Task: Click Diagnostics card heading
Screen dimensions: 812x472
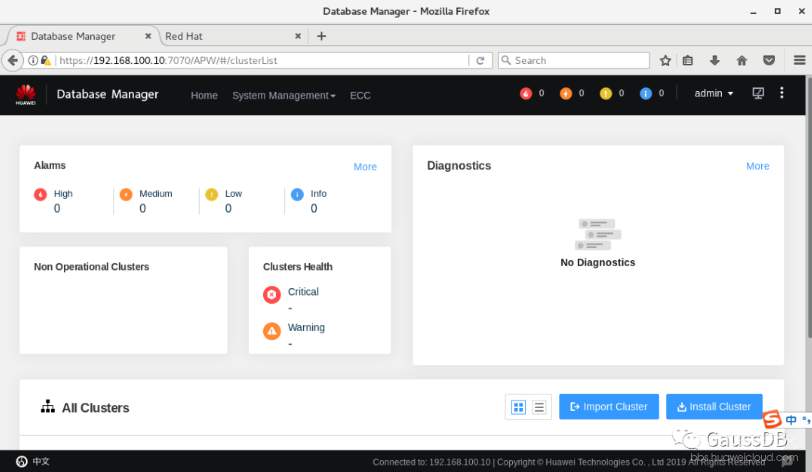Action: pos(459,166)
